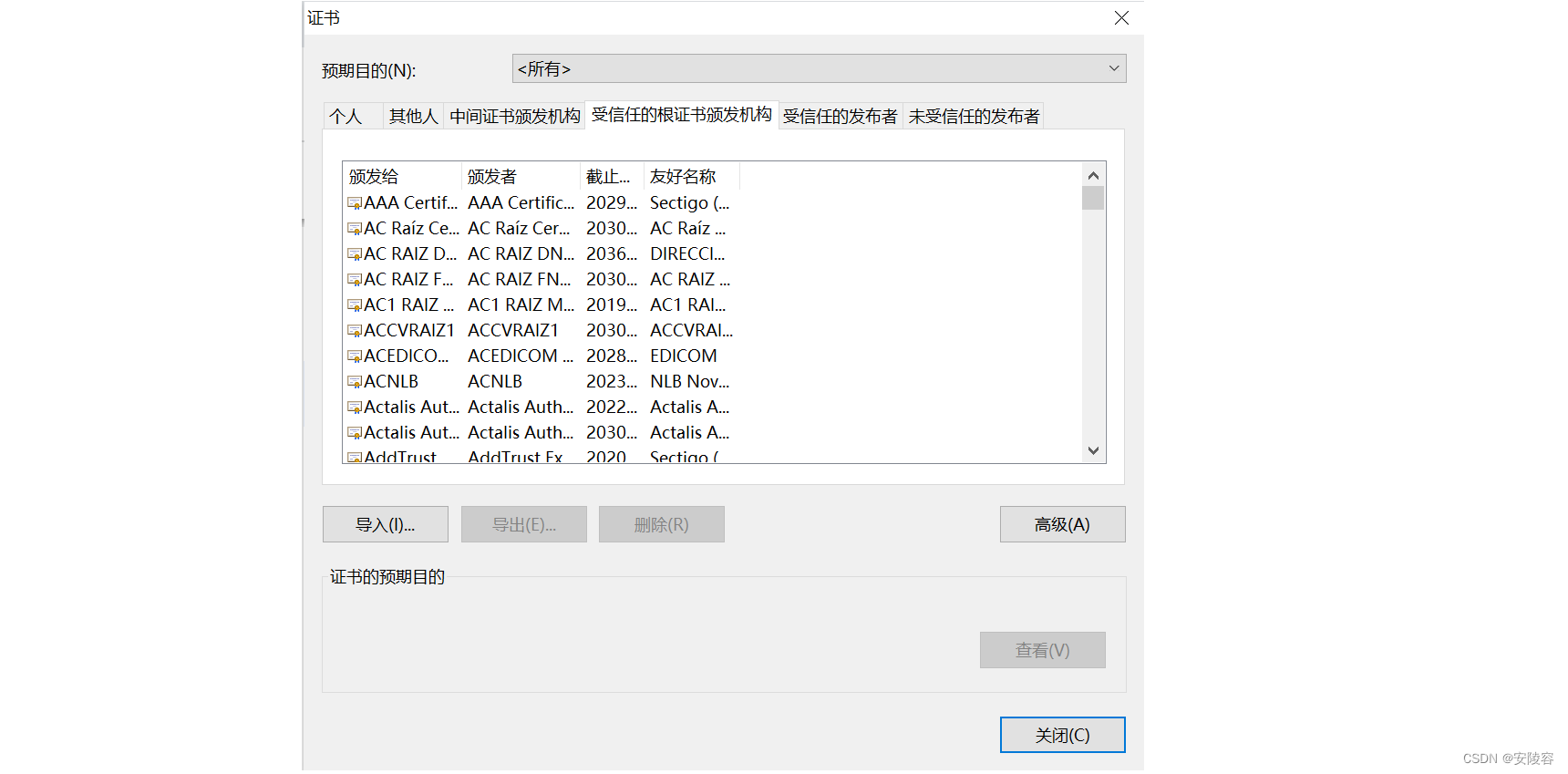Click the certificate icon beside ACEDICO...
Image resolution: width=1568 pixels, height=774 pixels.
(x=355, y=356)
